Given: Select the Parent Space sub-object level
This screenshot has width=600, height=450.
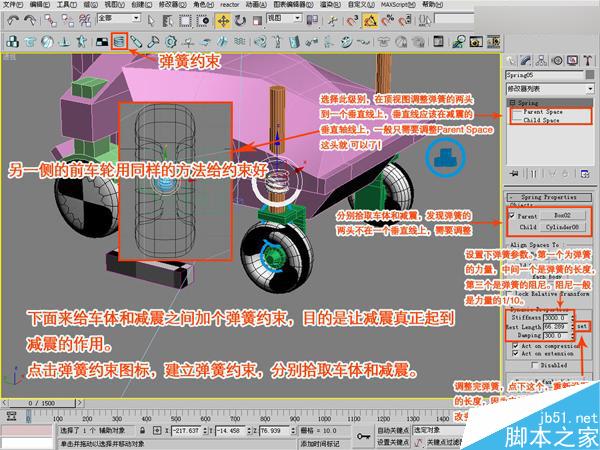Looking at the screenshot, I should click(x=543, y=112).
